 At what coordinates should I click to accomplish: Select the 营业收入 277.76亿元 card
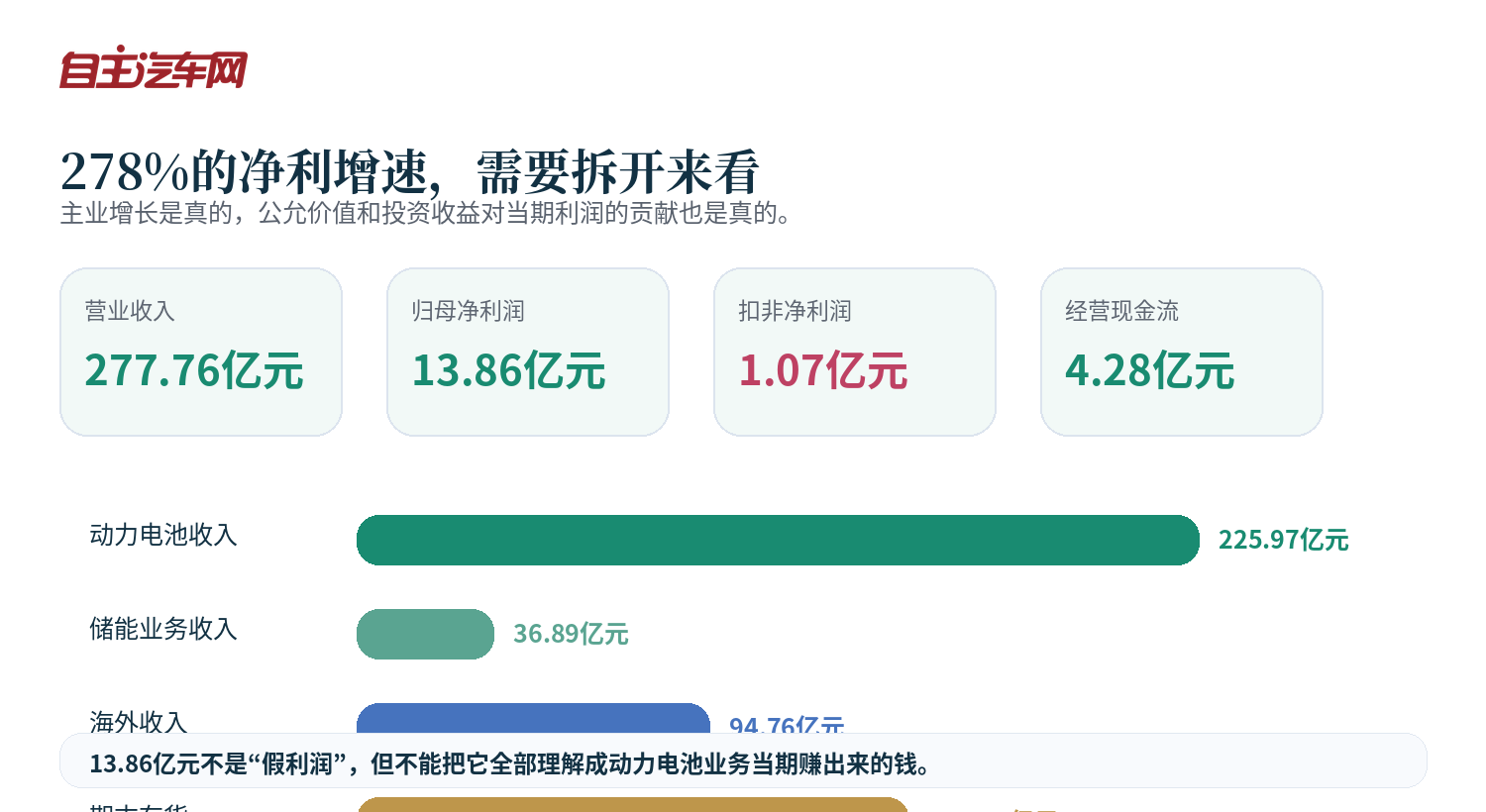tap(201, 352)
